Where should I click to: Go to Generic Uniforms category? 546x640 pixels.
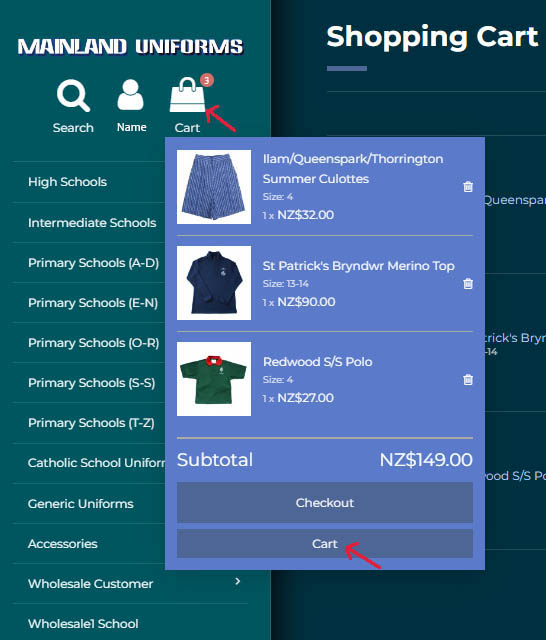click(x=81, y=504)
